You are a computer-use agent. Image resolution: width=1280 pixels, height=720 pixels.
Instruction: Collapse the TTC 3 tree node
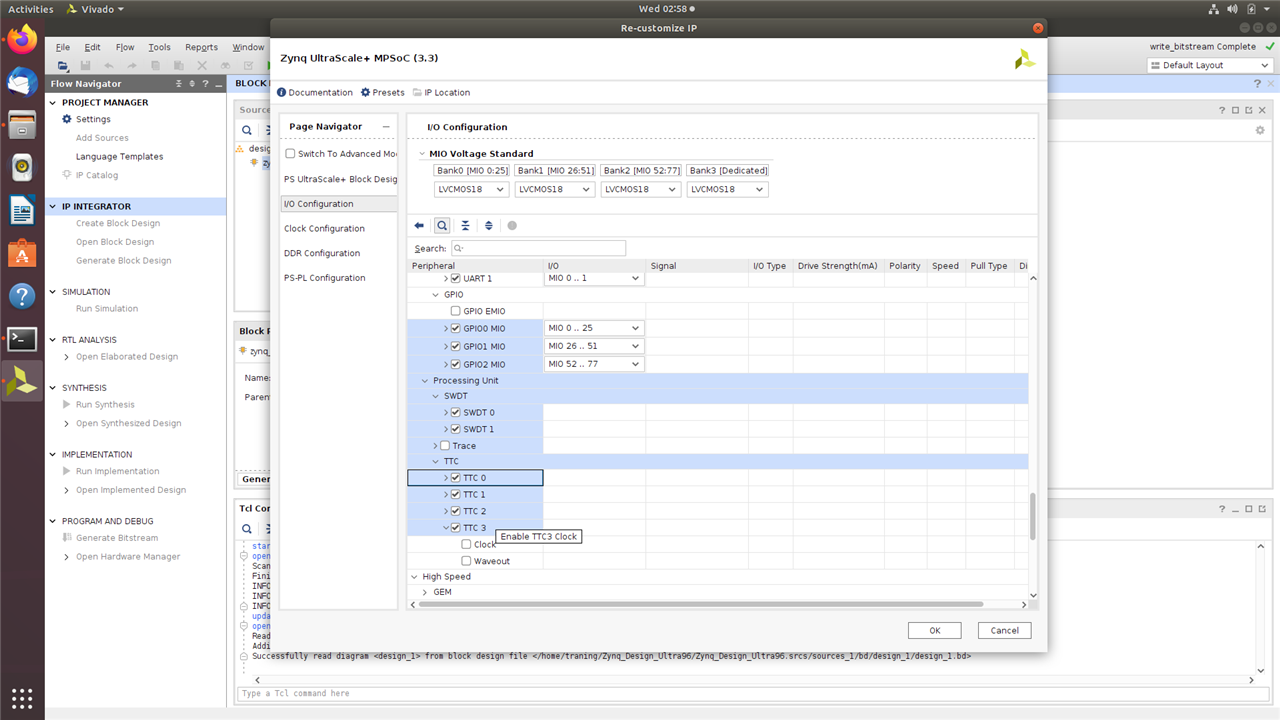pyautogui.click(x=446, y=528)
